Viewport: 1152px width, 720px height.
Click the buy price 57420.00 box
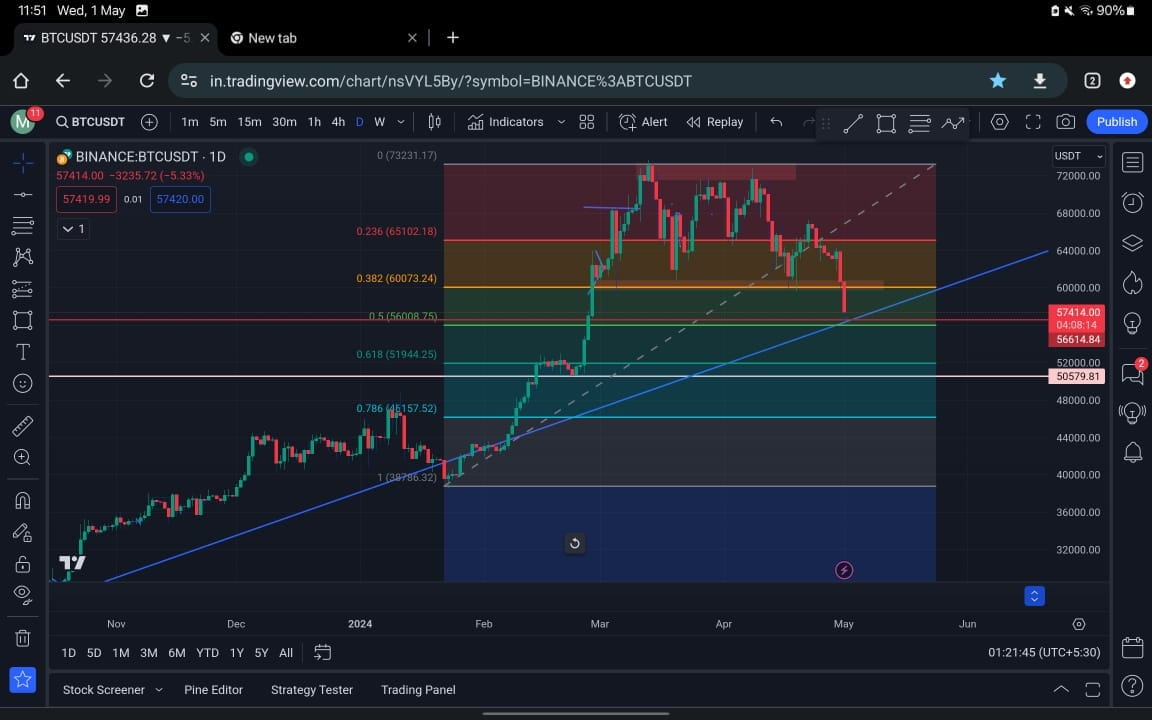(180, 199)
